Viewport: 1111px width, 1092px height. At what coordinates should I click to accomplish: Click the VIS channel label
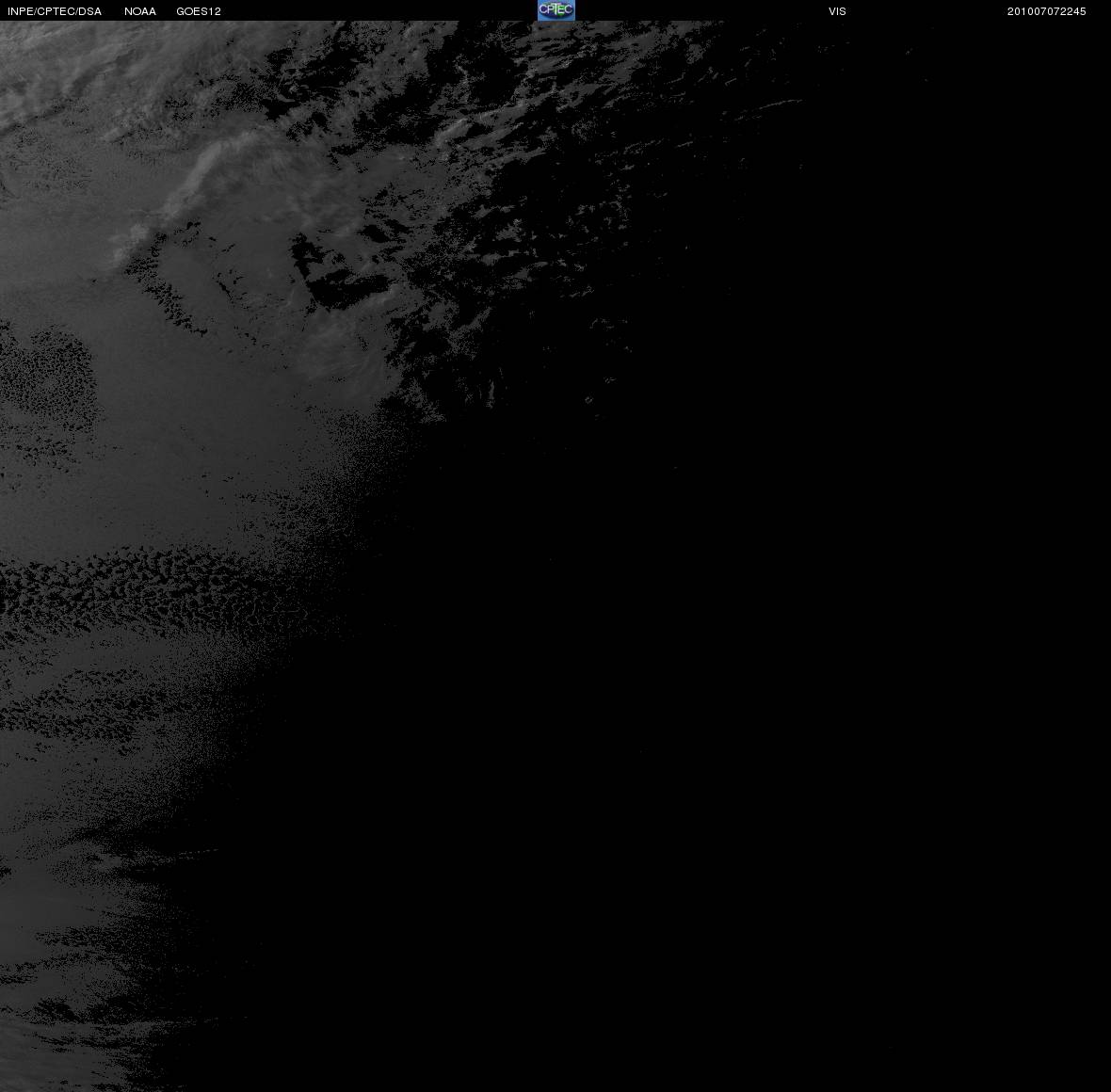tap(838, 11)
